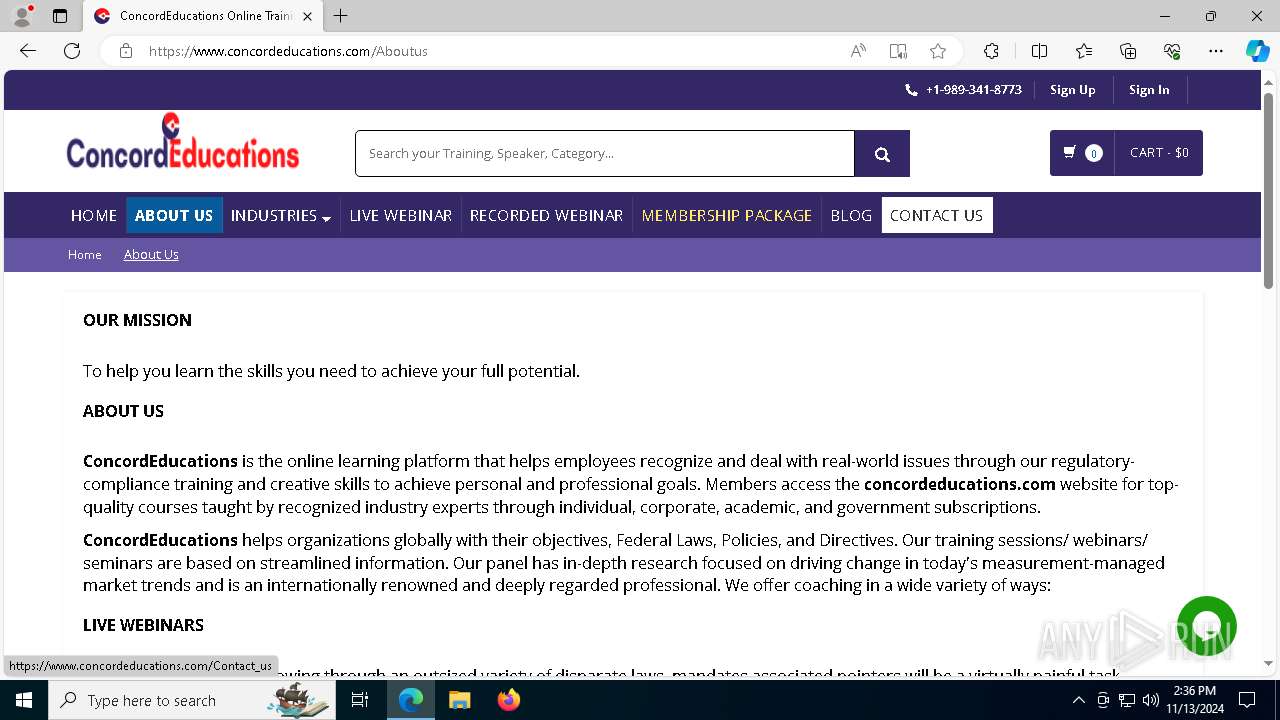Add this page to favorites star

[938, 51]
